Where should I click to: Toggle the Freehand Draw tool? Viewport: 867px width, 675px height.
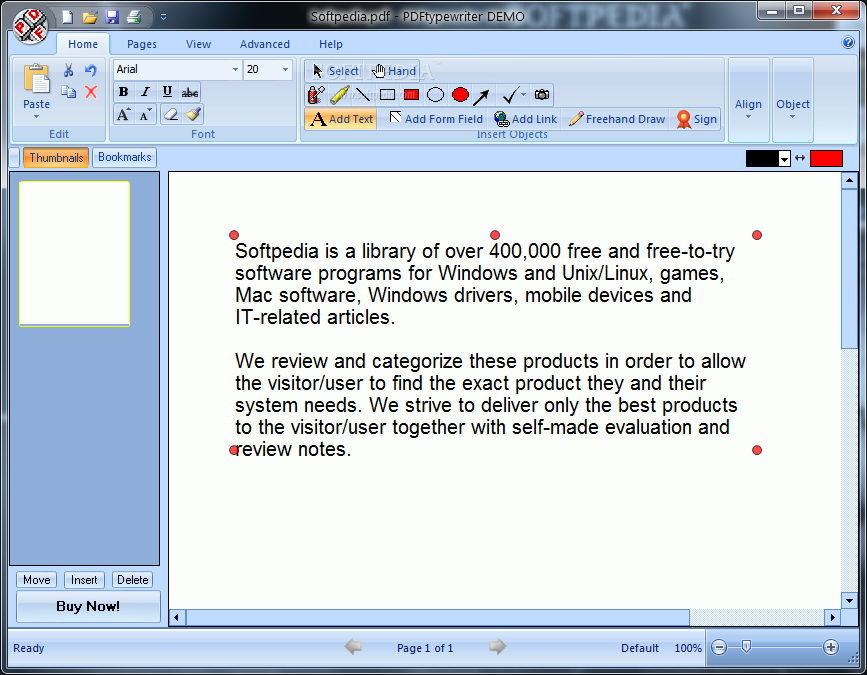[617, 119]
